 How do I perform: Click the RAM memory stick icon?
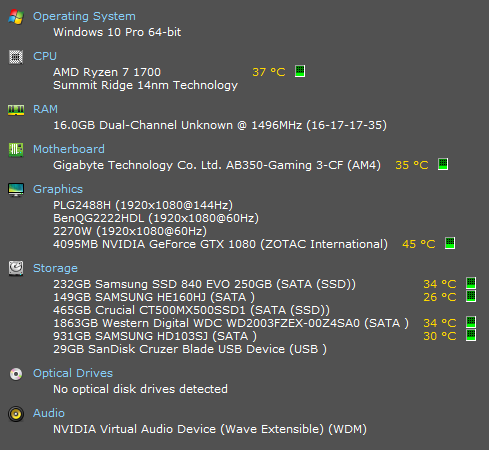[x=16, y=110]
